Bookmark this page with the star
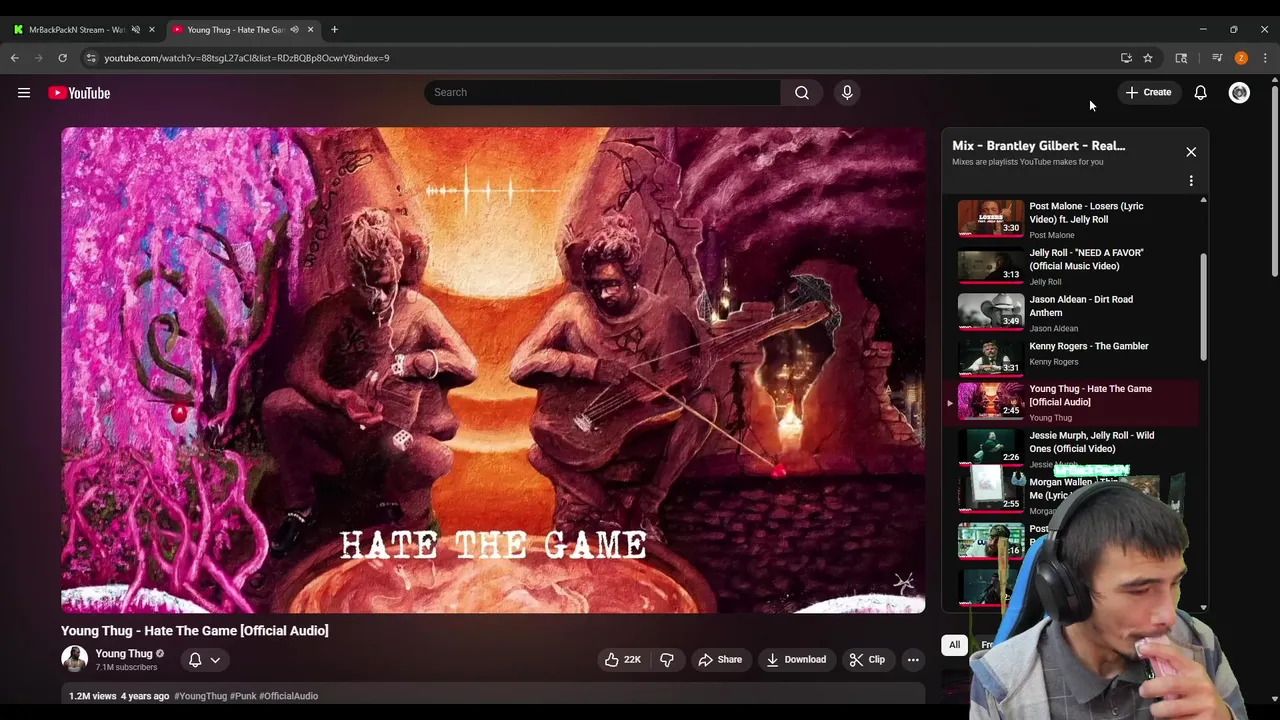This screenshot has width=1280, height=720. tap(1148, 58)
